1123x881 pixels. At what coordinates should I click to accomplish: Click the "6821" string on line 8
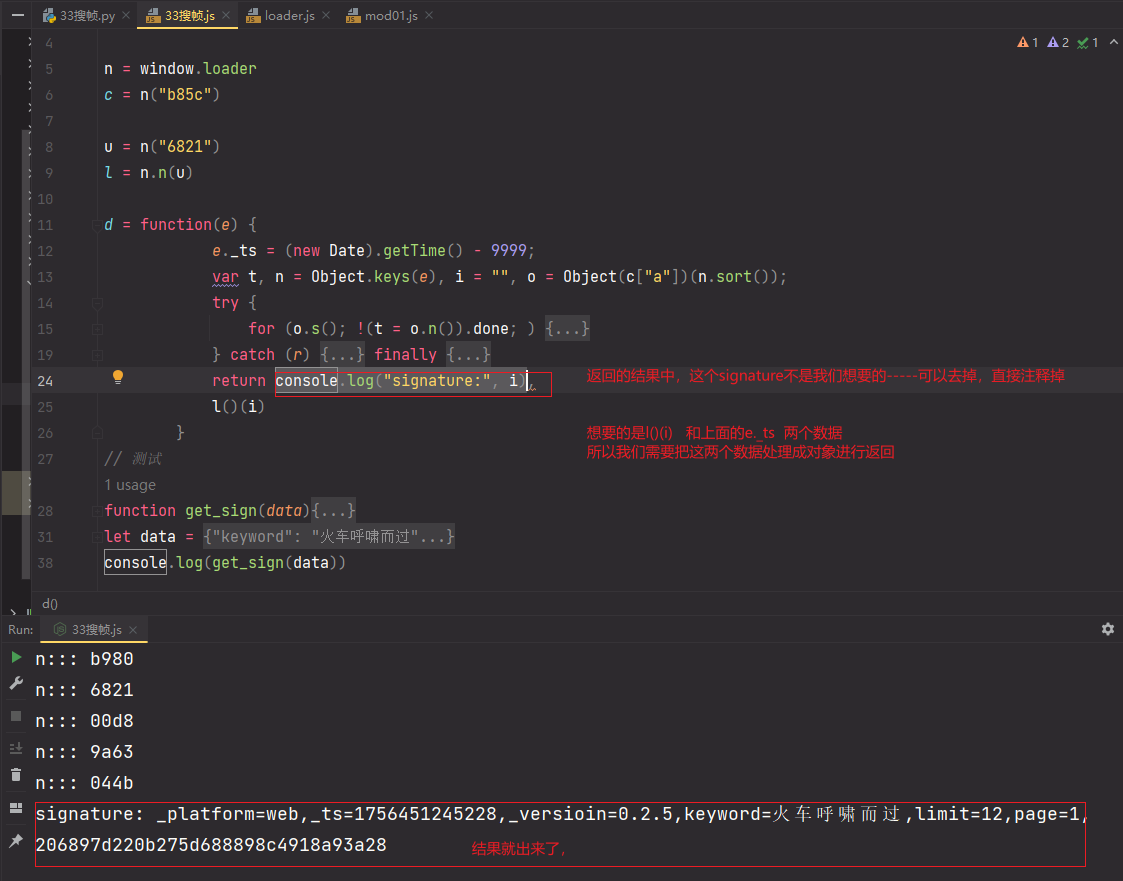click(185, 147)
